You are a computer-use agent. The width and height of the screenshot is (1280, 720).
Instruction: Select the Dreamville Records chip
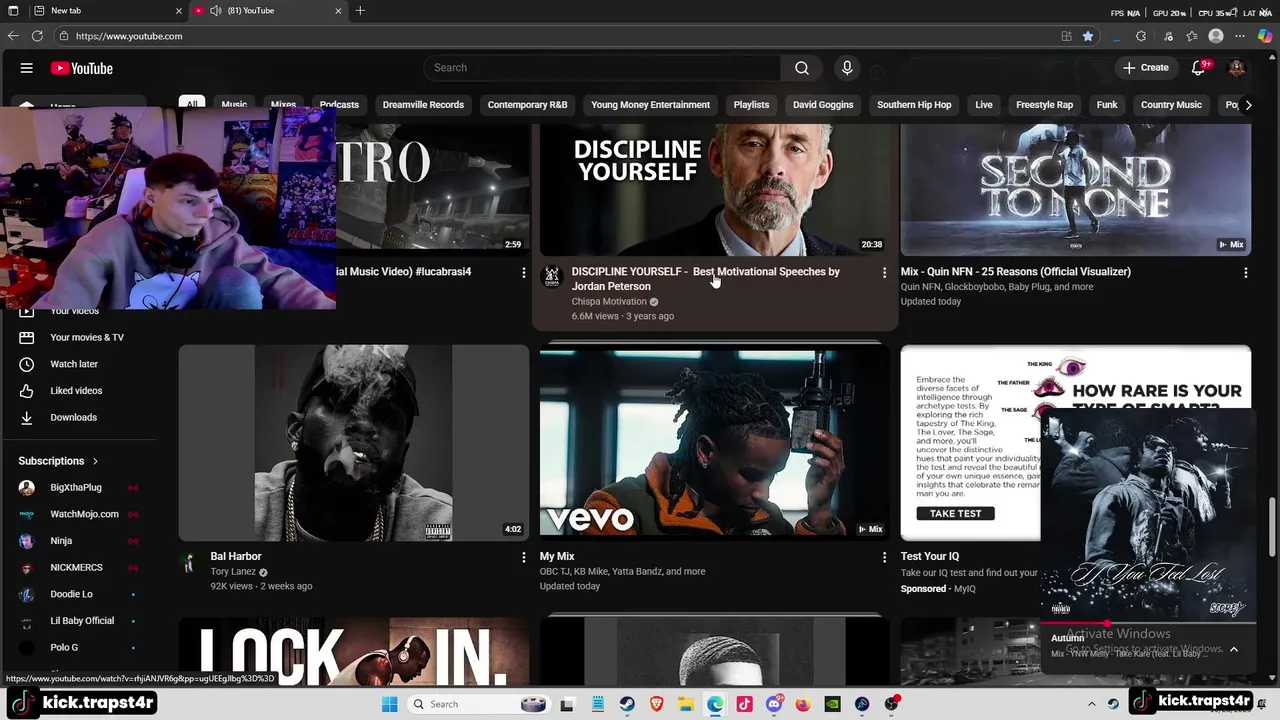[x=423, y=105]
